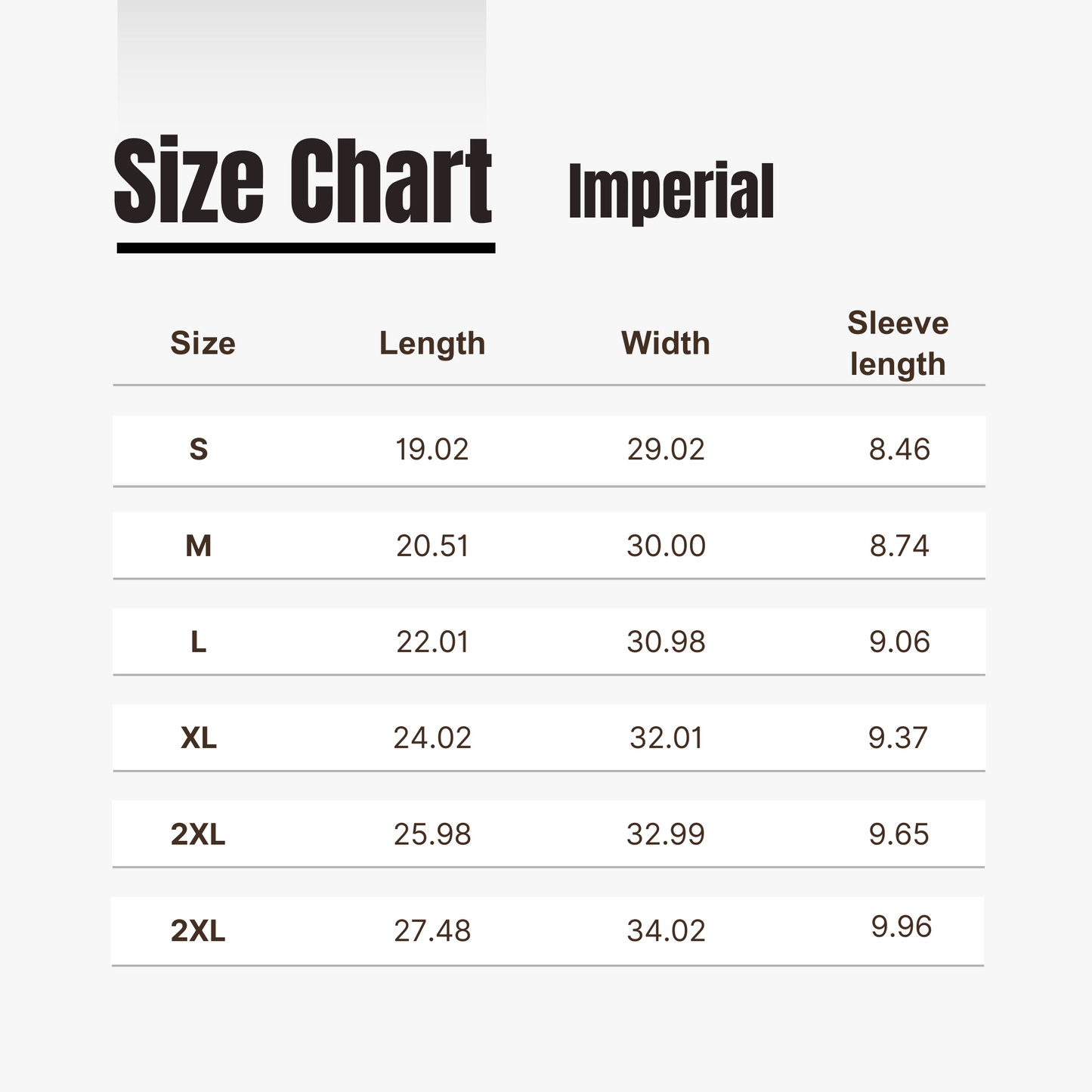Image resolution: width=1092 pixels, height=1092 pixels.
Task: Click the 30.00 width value
Action: [x=666, y=546]
